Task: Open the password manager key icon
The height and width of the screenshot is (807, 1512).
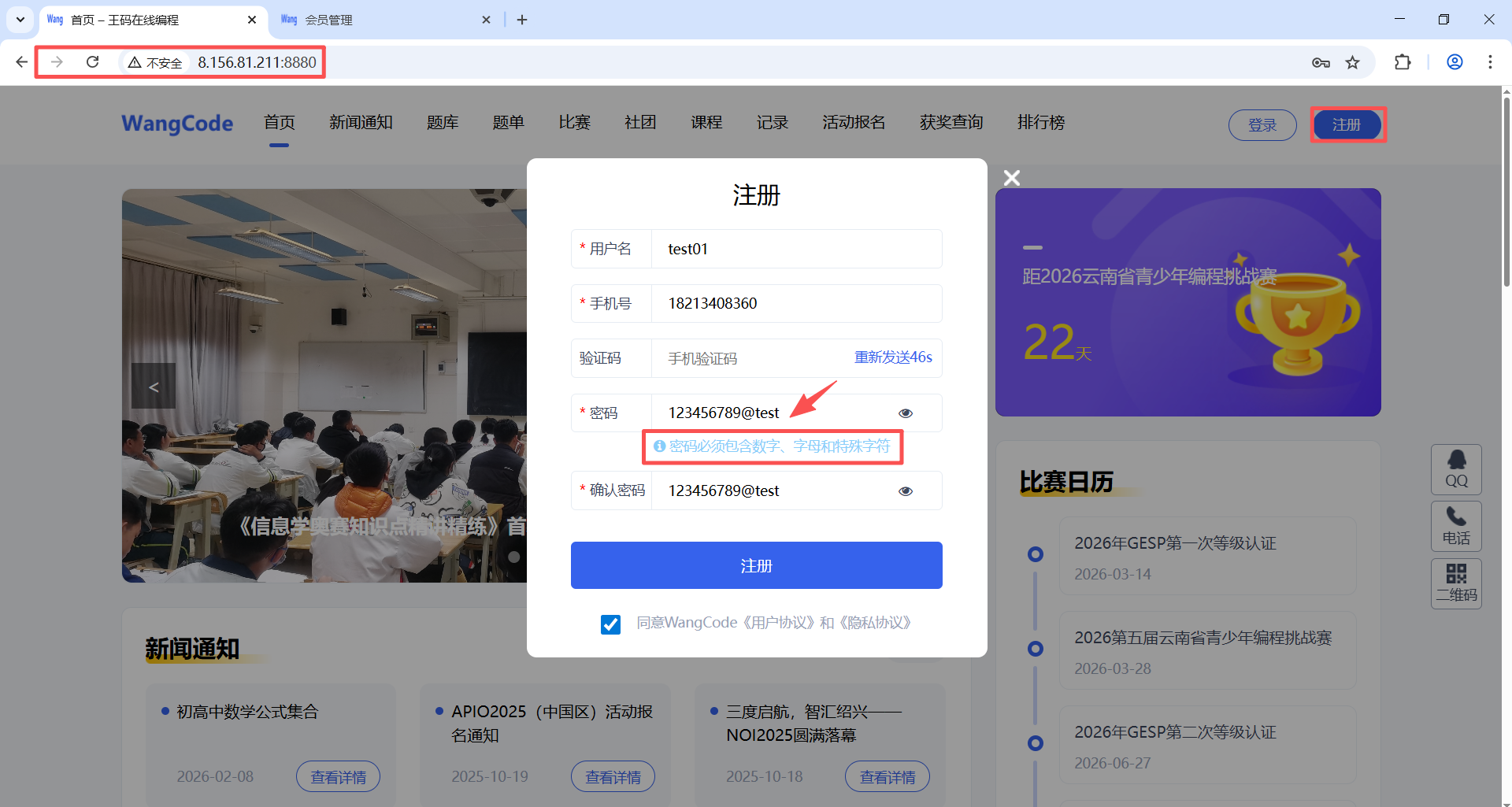Action: point(1321,62)
